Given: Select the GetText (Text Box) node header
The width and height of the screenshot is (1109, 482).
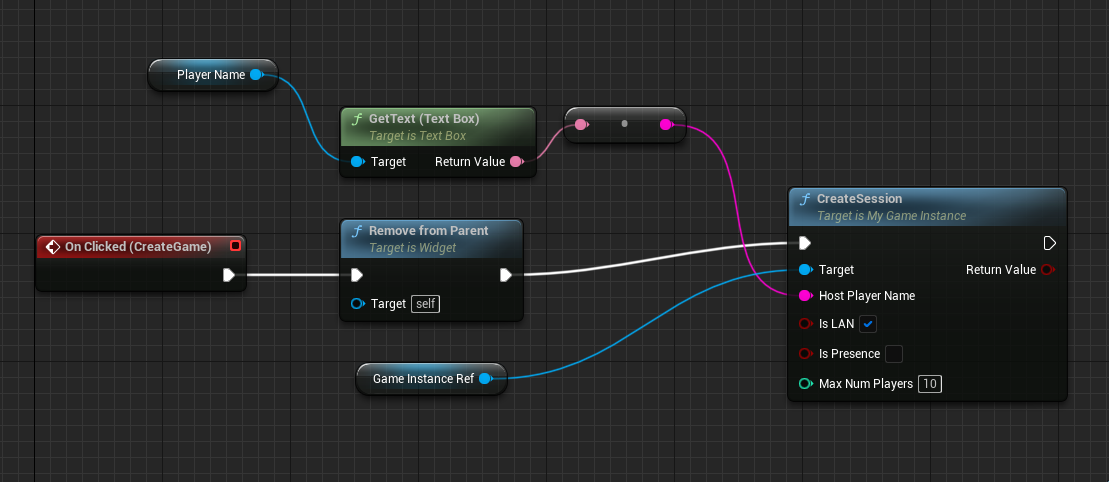Looking at the screenshot, I should coord(438,127).
